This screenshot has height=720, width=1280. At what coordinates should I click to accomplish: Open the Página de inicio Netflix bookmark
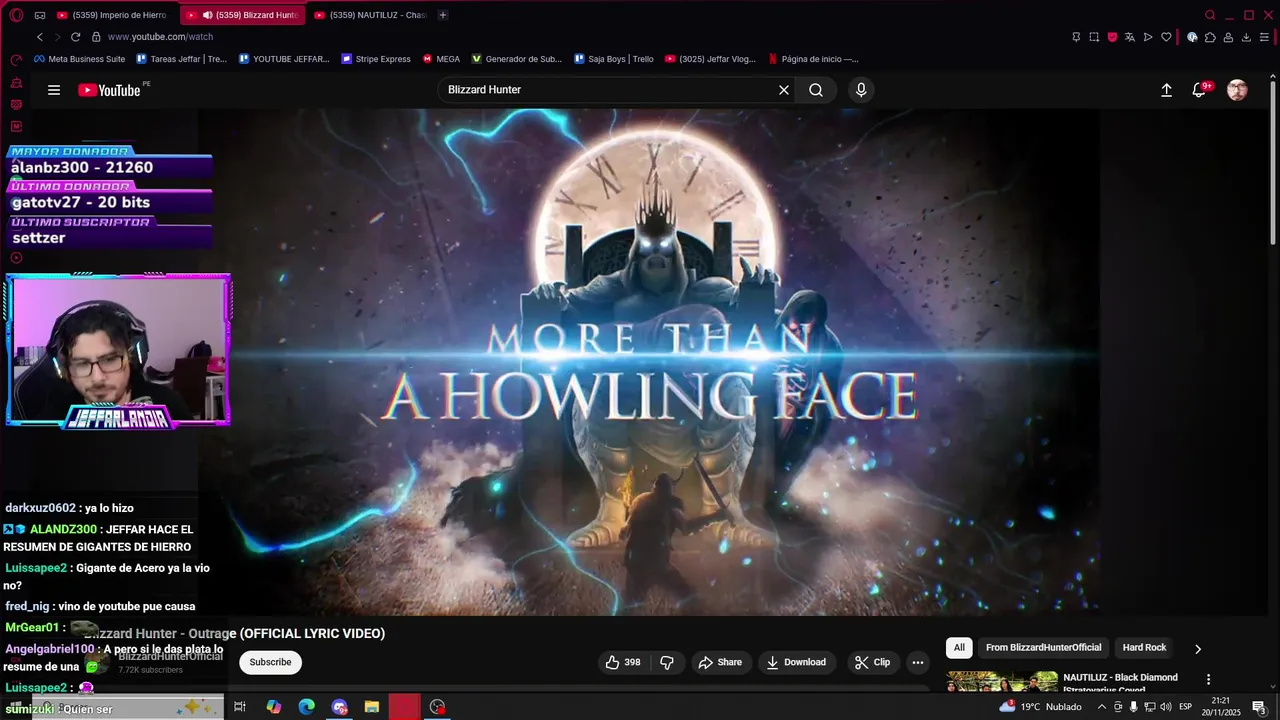point(813,59)
